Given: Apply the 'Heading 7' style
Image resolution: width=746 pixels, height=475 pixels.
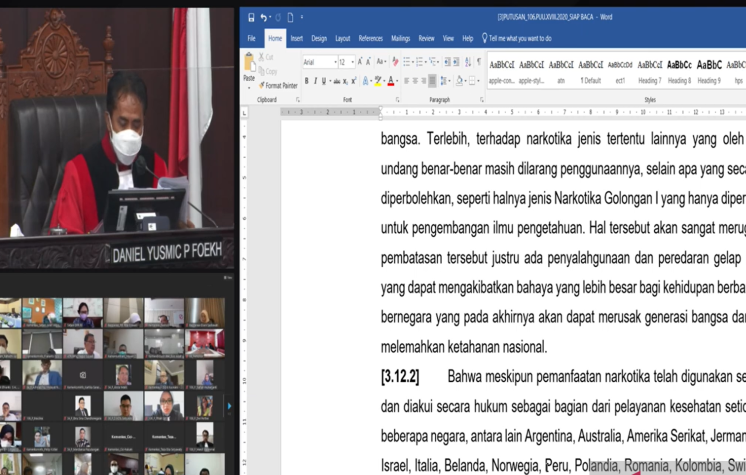Looking at the screenshot, I should click(x=650, y=71).
